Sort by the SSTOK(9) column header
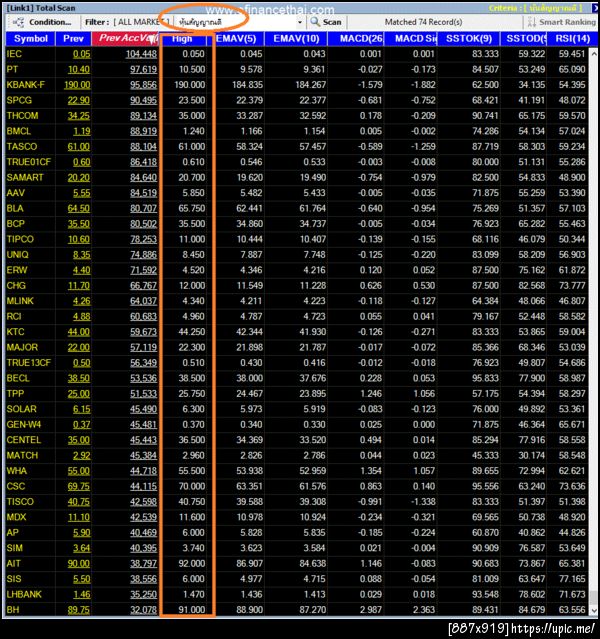The height and width of the screenshot is (639, 600). coord(469,39)
